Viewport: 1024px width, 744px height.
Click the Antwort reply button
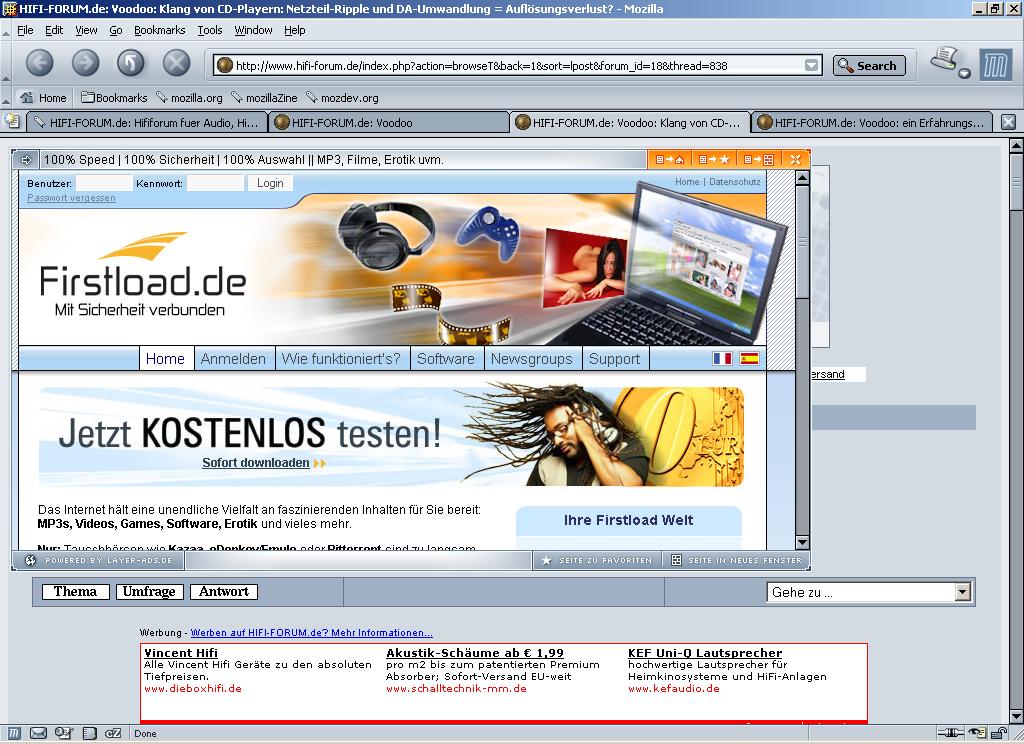224,592
